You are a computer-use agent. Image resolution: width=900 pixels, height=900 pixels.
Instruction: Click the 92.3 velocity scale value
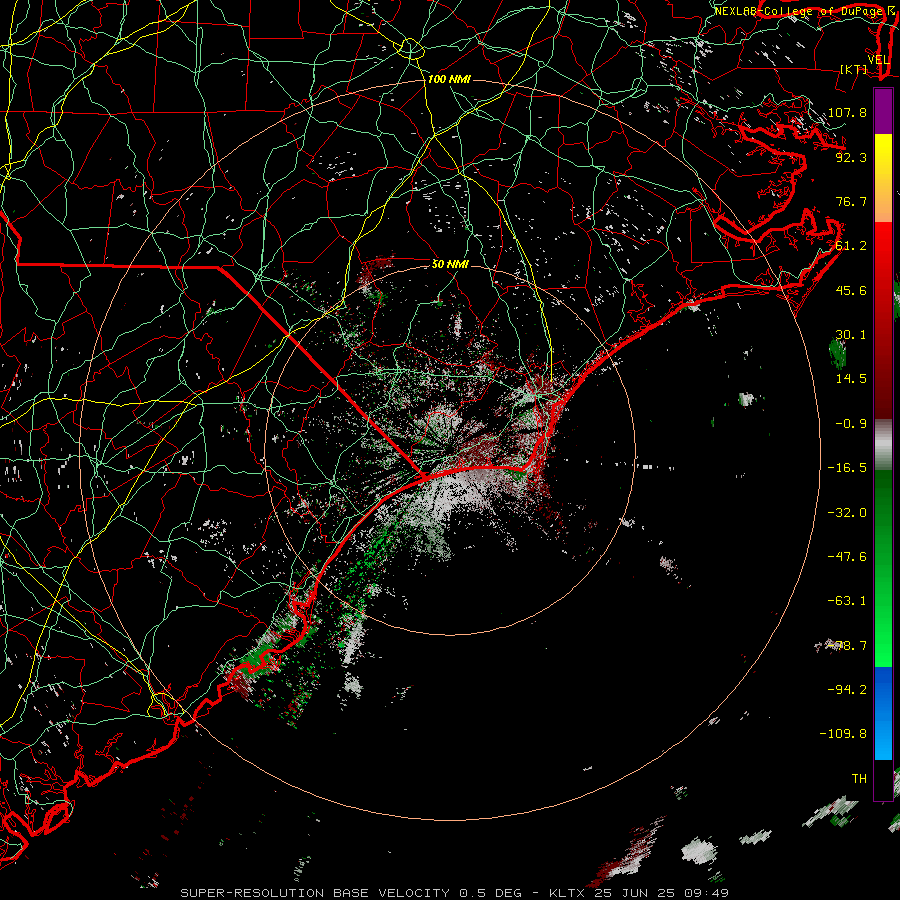pyautogui.click(x=851, y=157)
